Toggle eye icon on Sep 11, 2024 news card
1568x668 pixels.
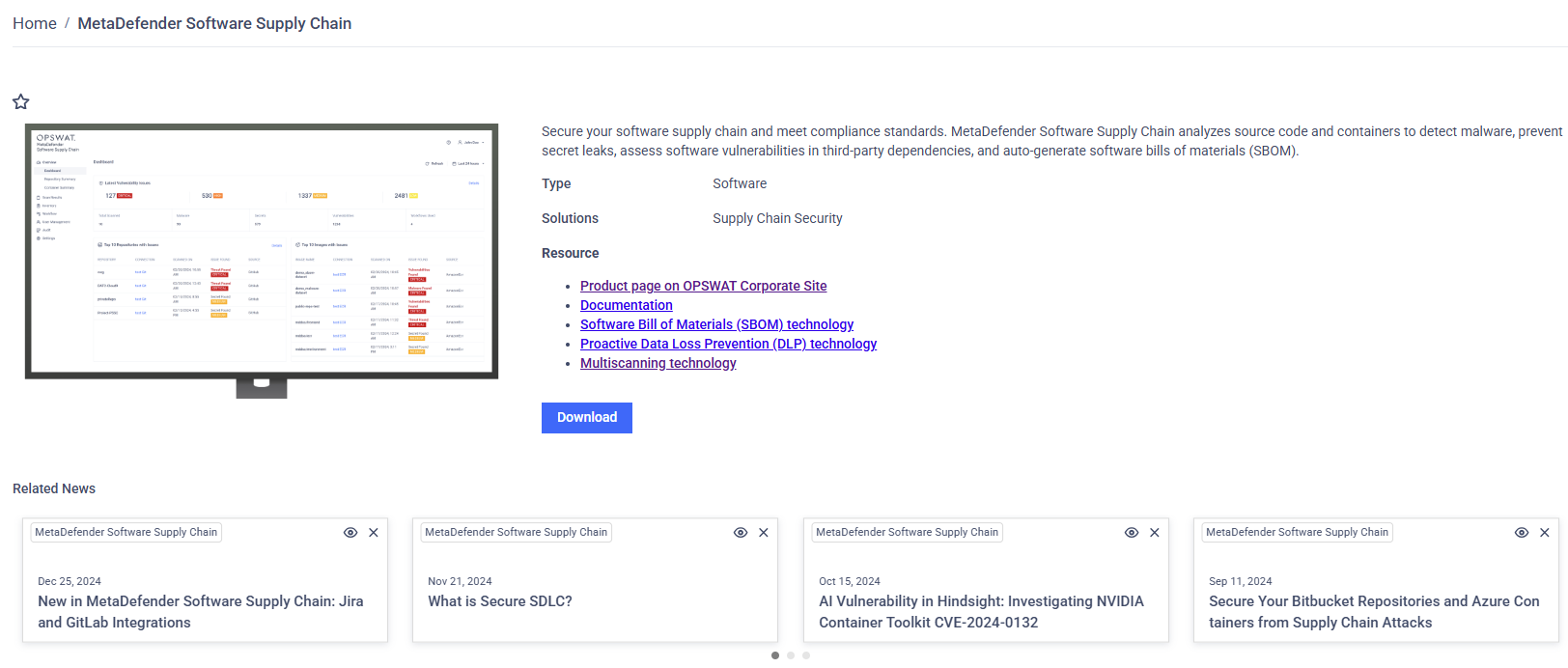coord(1522,533)
